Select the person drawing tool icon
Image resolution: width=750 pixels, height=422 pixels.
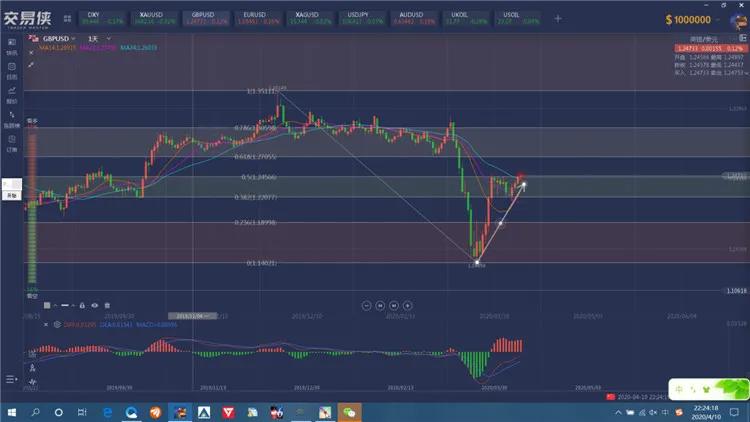pos(32,368)
